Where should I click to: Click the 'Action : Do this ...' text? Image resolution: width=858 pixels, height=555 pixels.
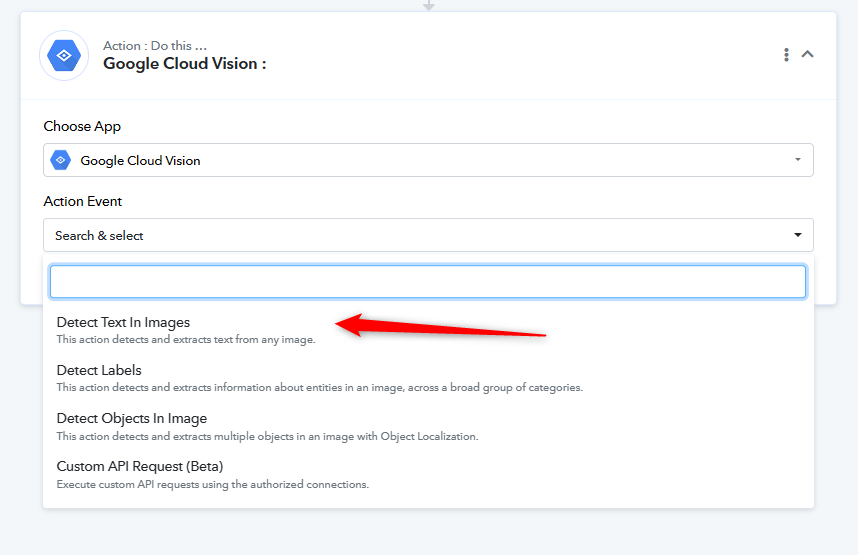155,45
